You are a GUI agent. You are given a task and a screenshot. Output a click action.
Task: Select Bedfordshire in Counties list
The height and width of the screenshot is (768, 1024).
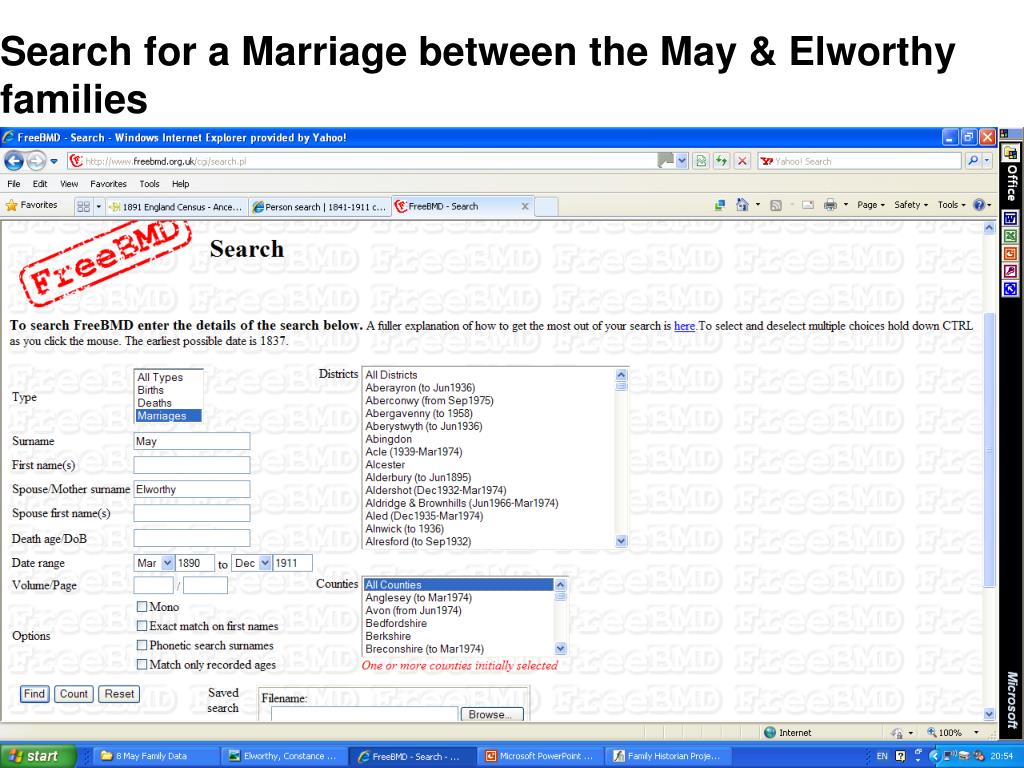(458, 623)
